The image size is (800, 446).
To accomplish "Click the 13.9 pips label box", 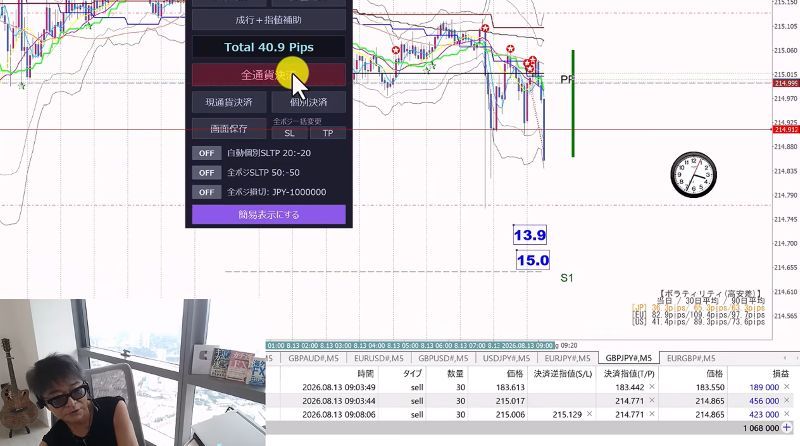I will pyautogui.click(x=530, y=235).
